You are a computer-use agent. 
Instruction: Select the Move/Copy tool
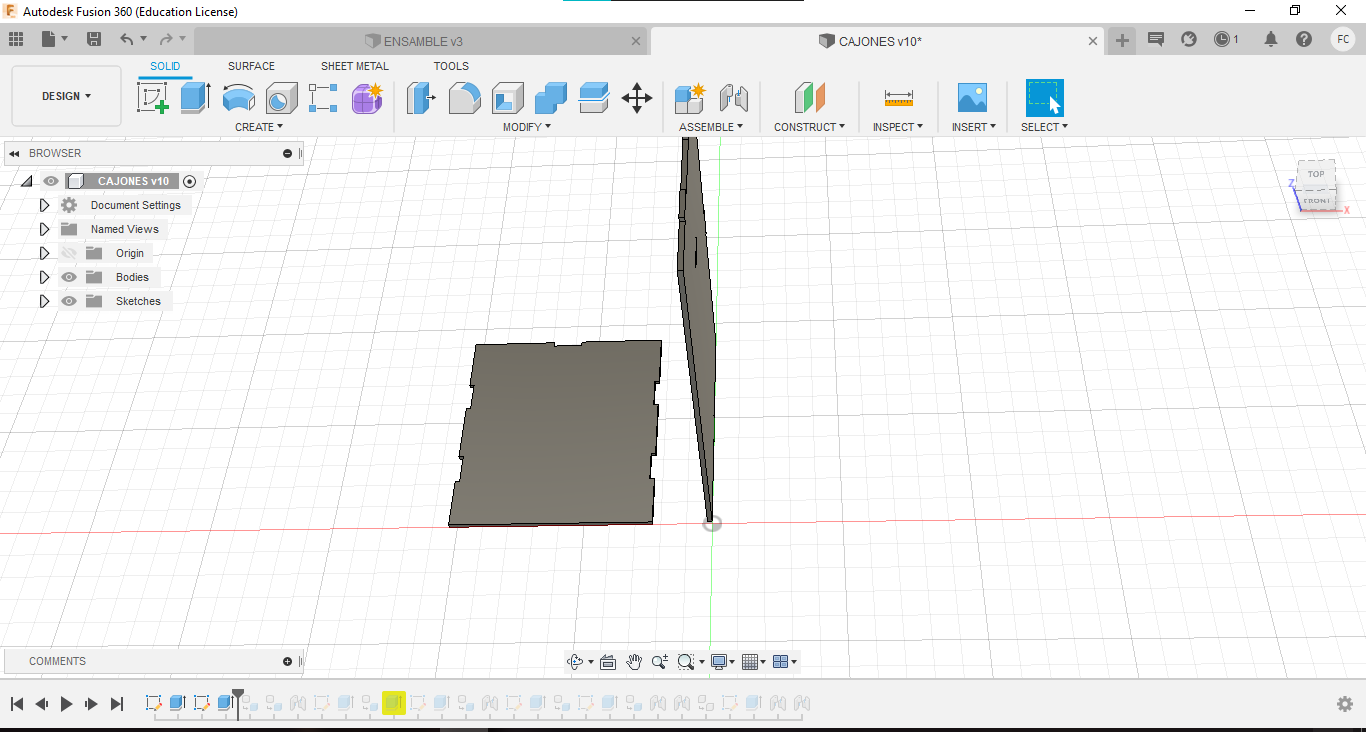pyautogui.click(x=637, y=98)
